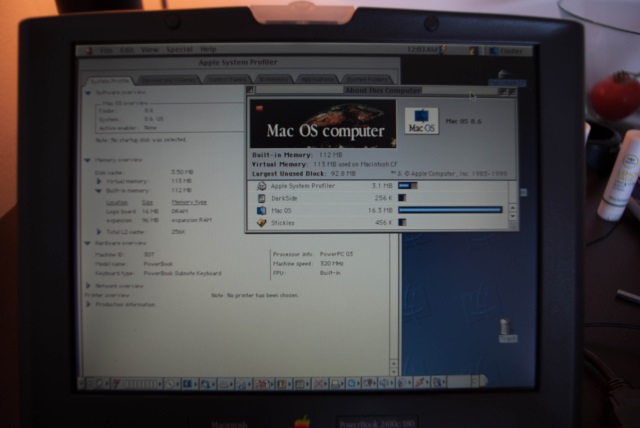Select the System Profile tab
This screenshot has height=428, width=640.
click(109, 80)
